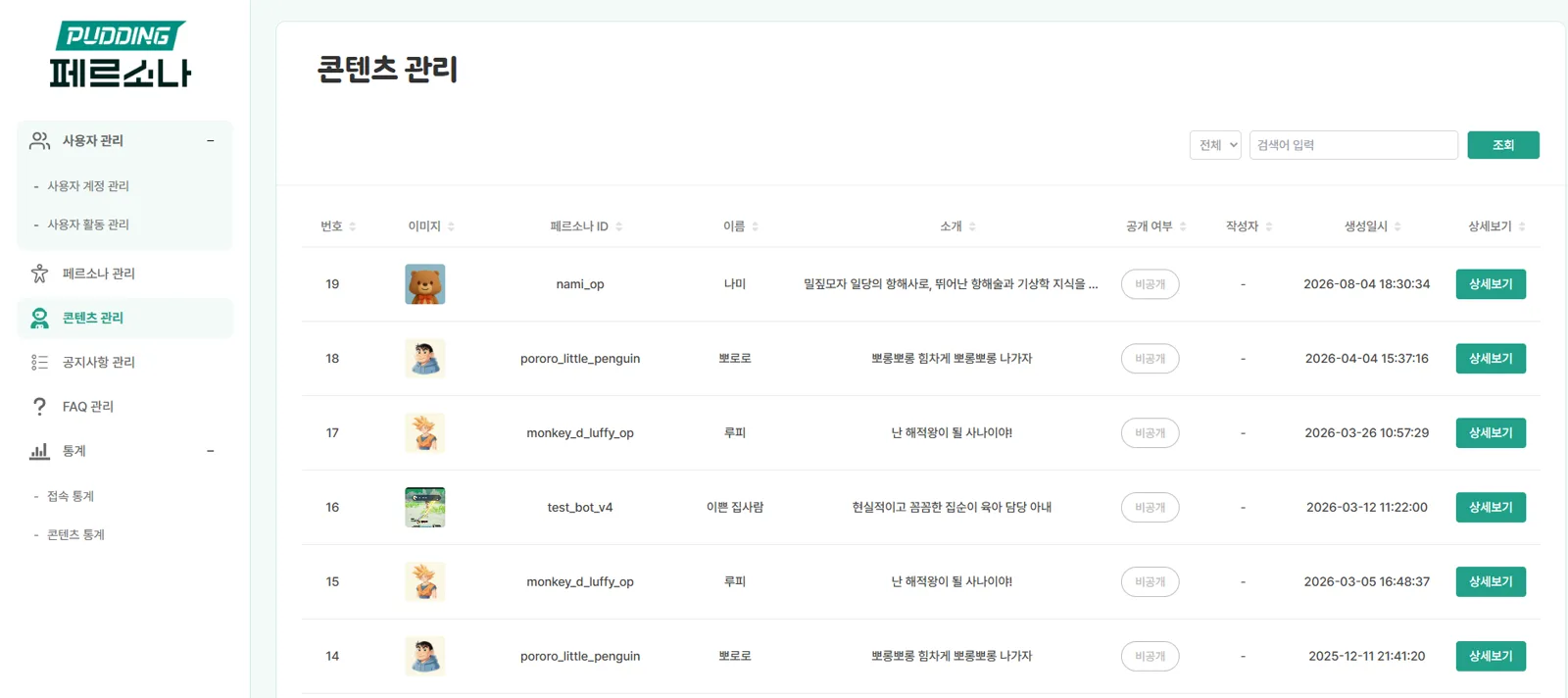
Task: Click row 17 luffy image thumbnail
Action: pos(425,433)
